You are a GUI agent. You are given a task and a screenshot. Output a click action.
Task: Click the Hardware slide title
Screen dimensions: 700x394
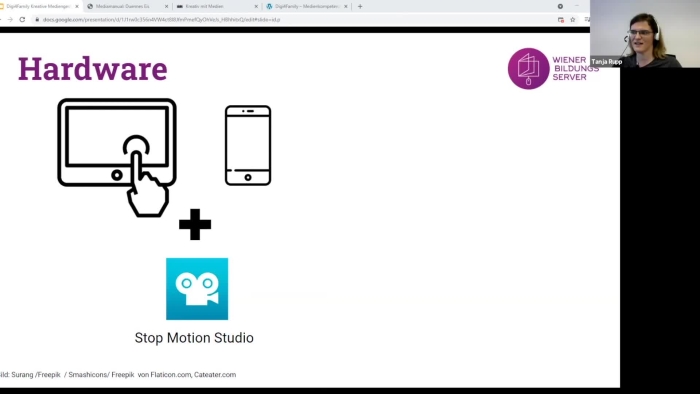click(x=93, y=69)
